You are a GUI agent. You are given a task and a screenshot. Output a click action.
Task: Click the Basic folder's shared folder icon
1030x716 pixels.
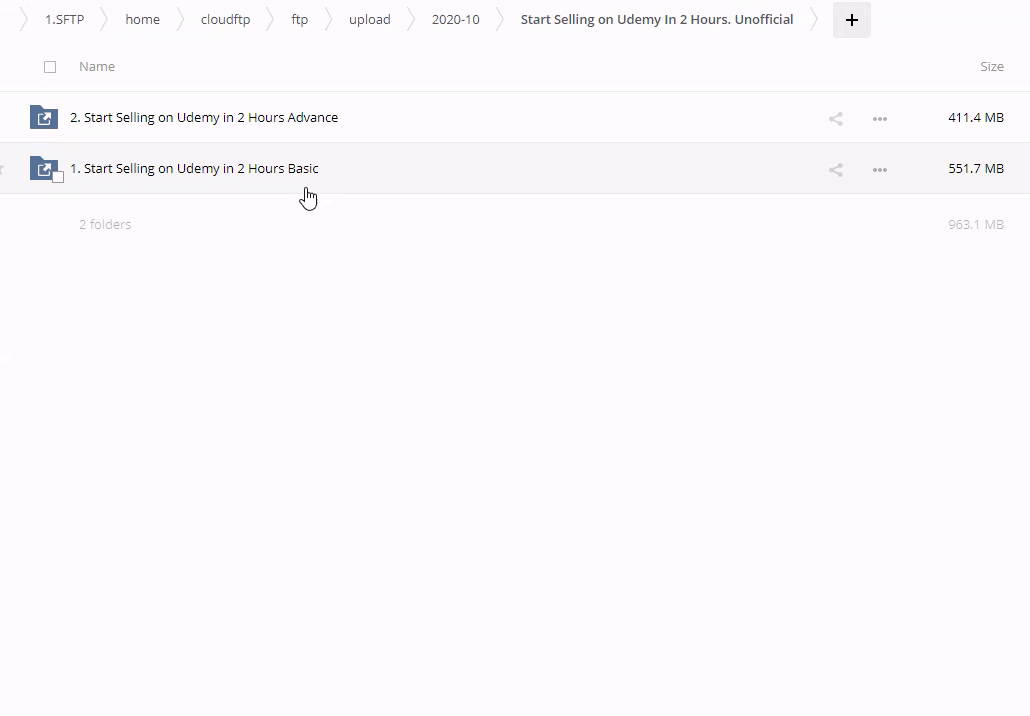42,168
